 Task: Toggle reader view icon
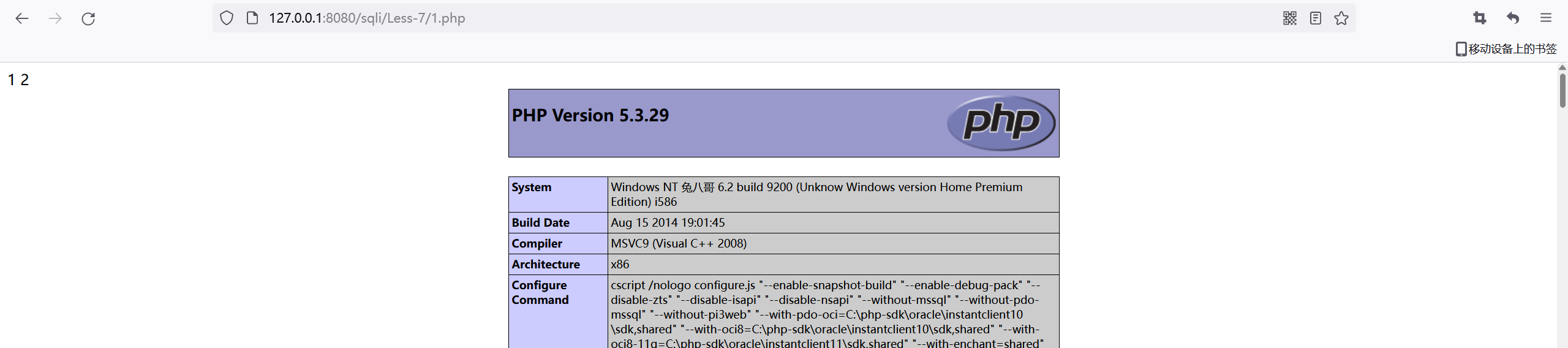click(x=1316, y=18)
